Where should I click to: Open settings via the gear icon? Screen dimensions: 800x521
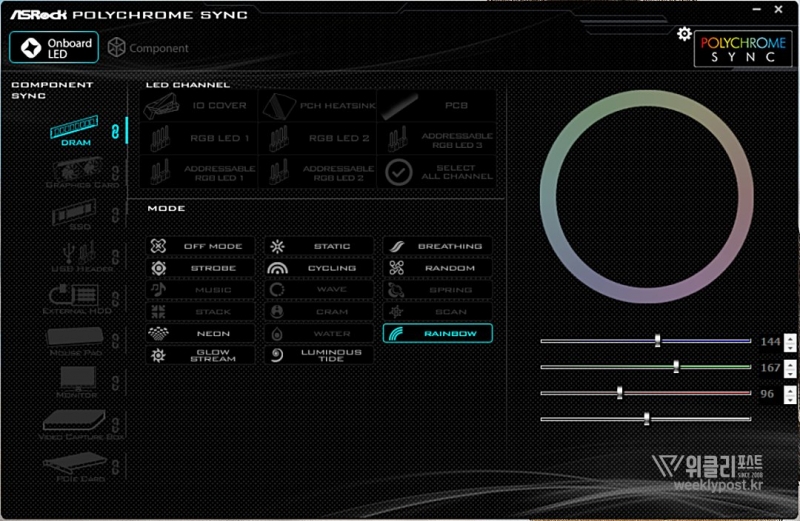tap(684, 34)
